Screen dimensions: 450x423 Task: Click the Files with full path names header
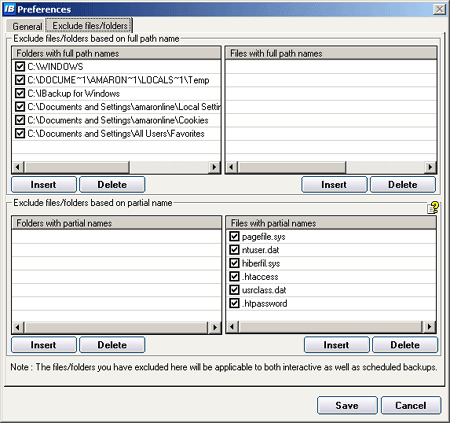click(331, 53)
